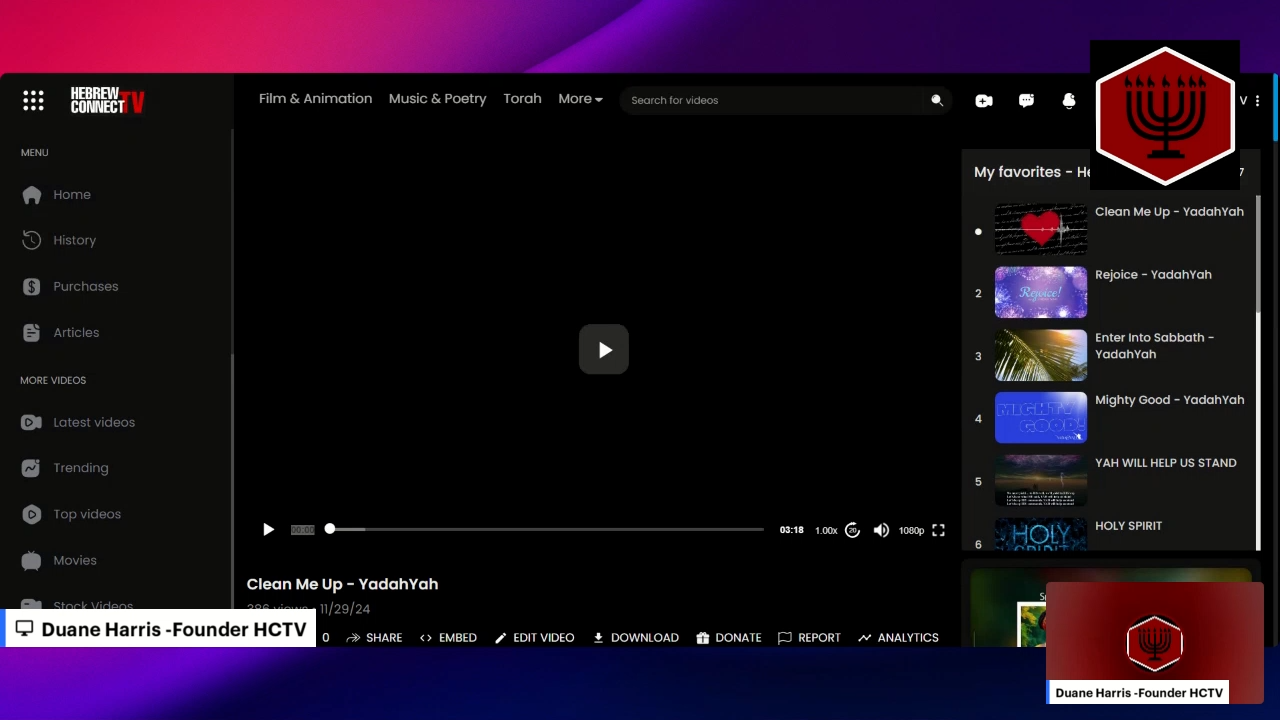The height and width of the screenshot is (720, 1280).
Task: Click 'Rejoice - YadahYah' playlist title
Action: pyautogui.click(x=1153, y=274)
